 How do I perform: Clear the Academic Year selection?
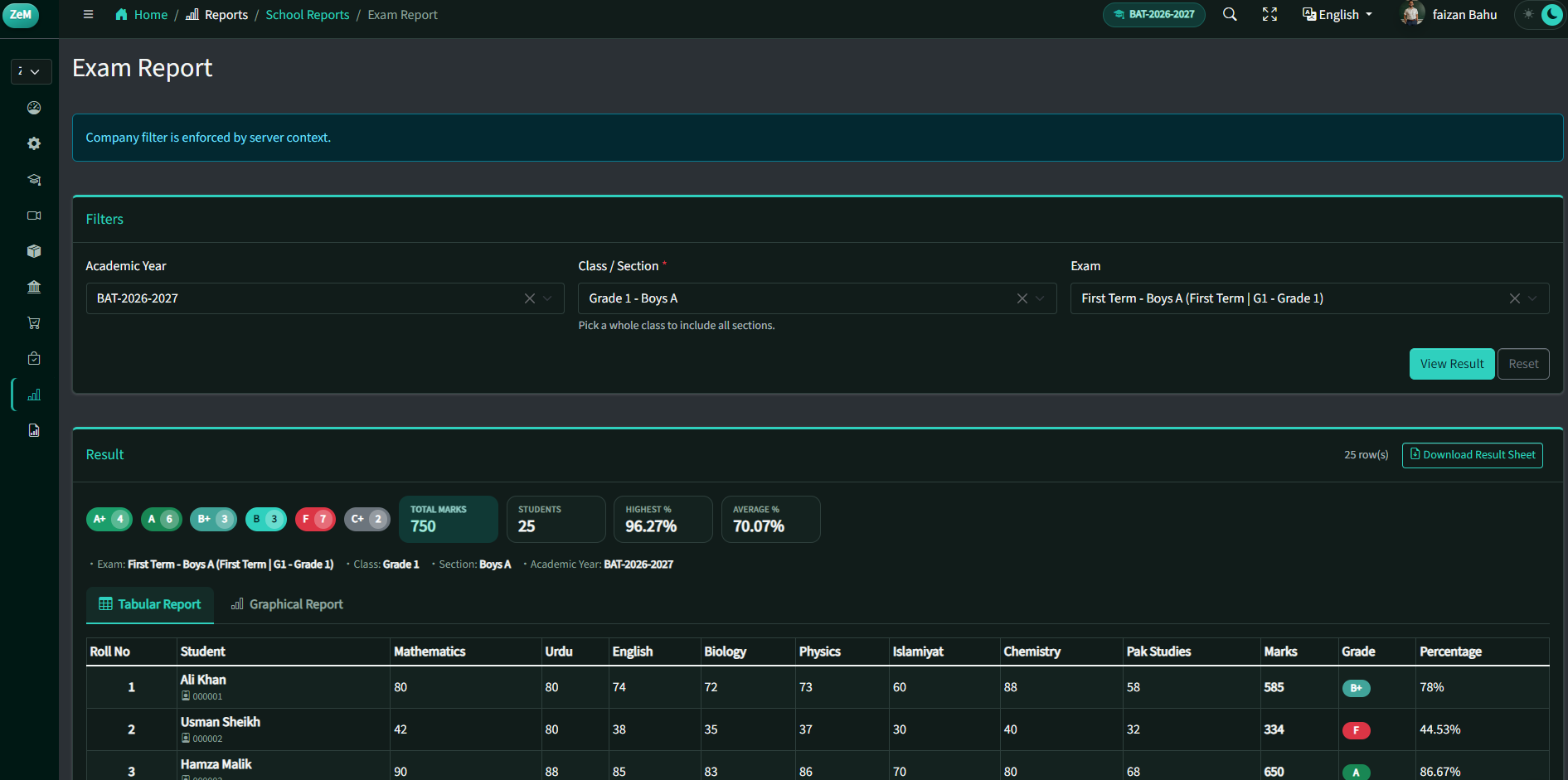pos(529,298)
